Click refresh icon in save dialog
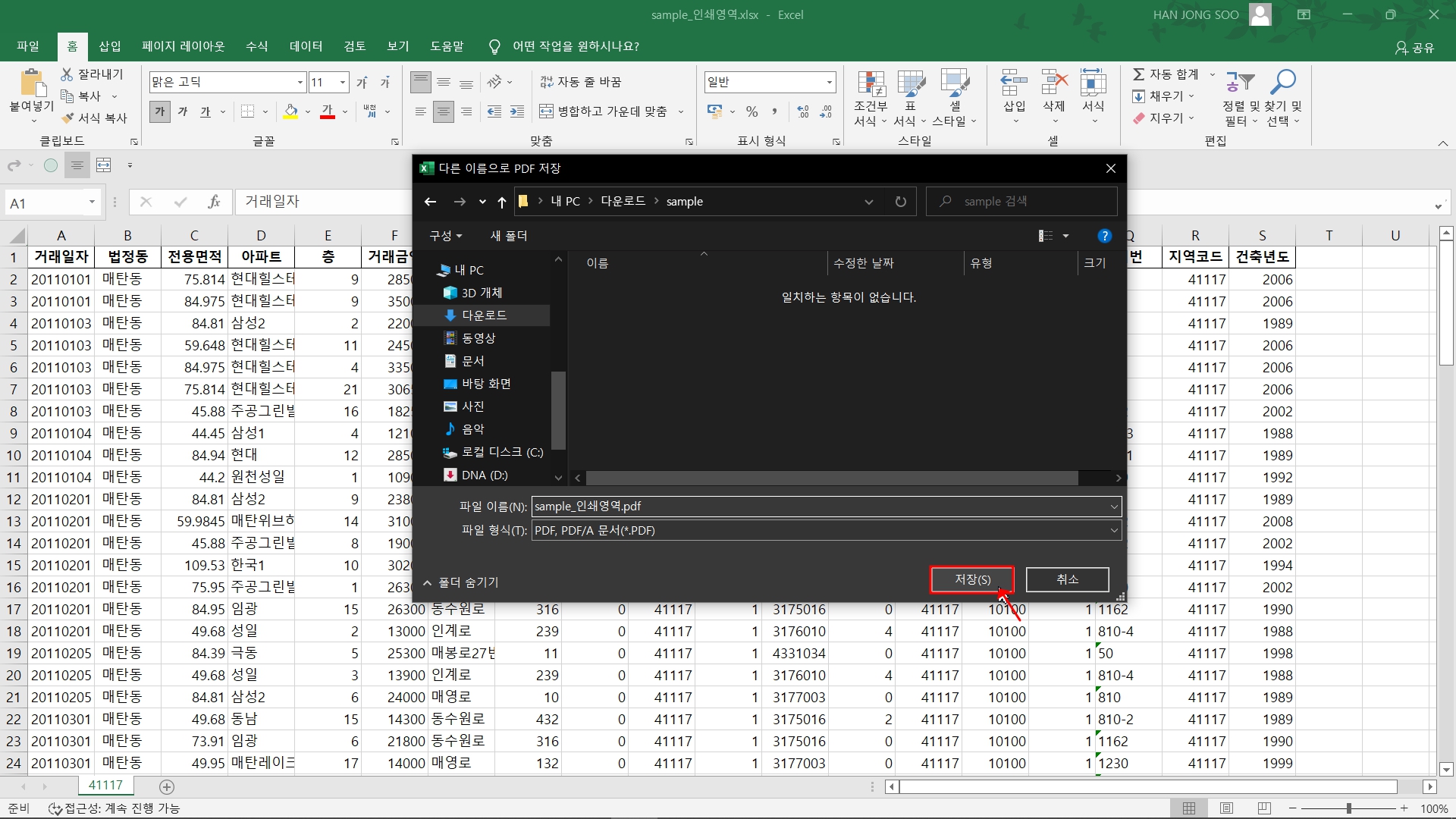The width and height of the screenshot is (1456, 819). (x=900, y=202)
